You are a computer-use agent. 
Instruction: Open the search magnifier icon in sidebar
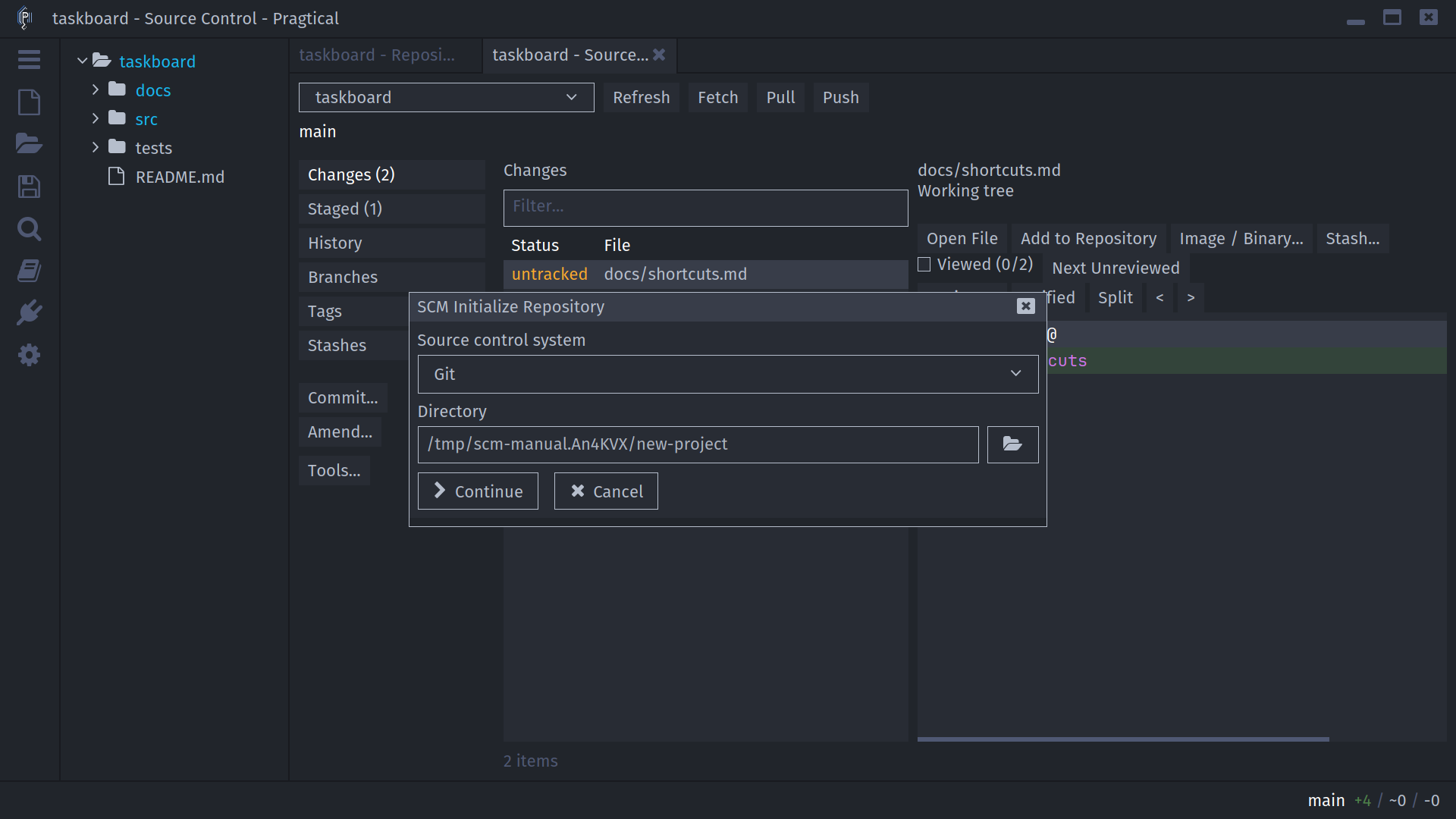tap(29, 228)
